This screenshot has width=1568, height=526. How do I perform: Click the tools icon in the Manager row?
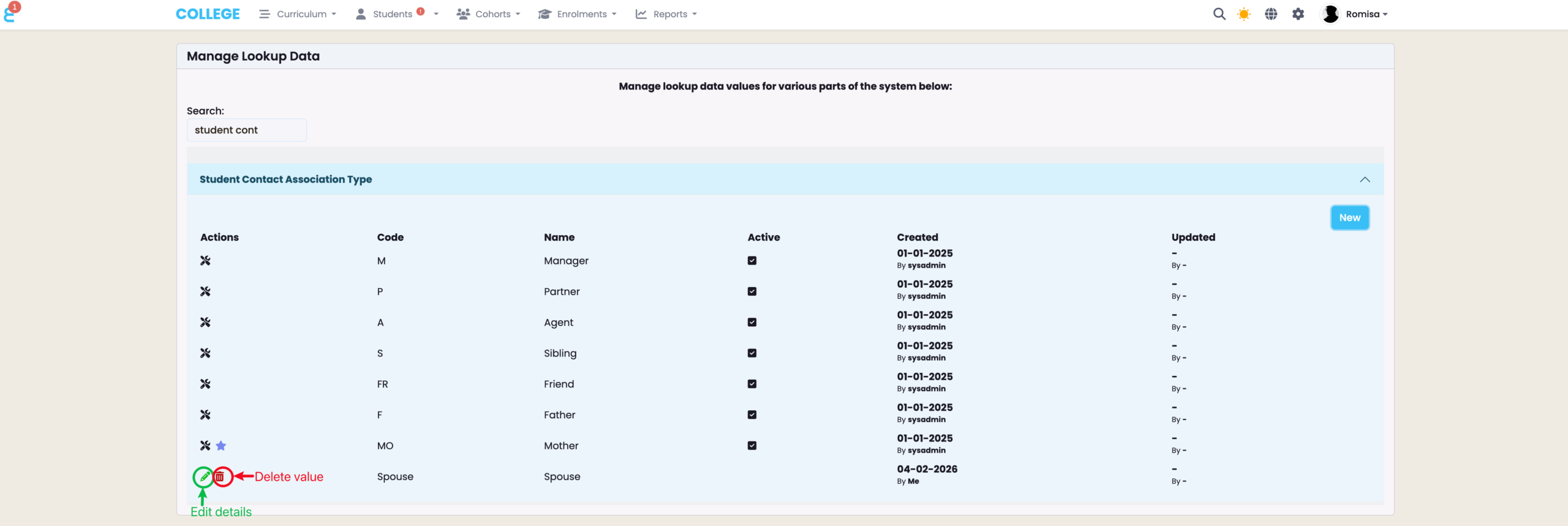point(205,261)
